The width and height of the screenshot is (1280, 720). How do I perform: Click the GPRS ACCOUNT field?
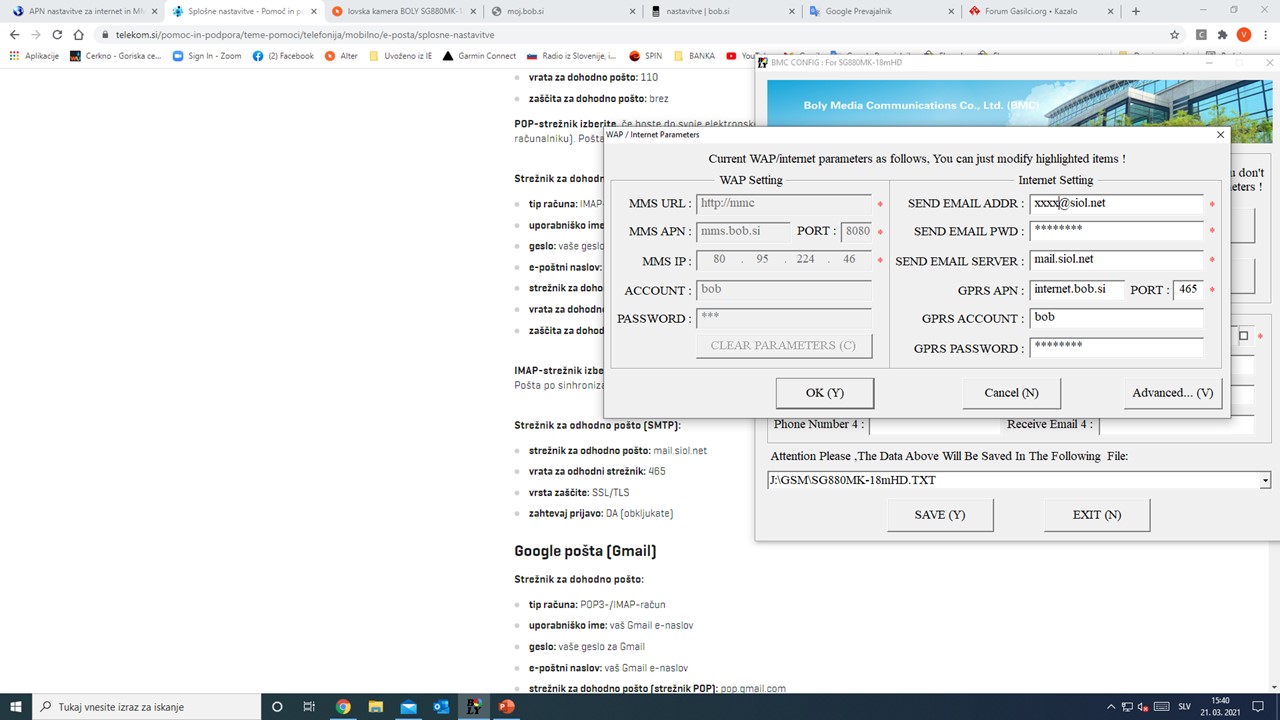[1116, 318]
